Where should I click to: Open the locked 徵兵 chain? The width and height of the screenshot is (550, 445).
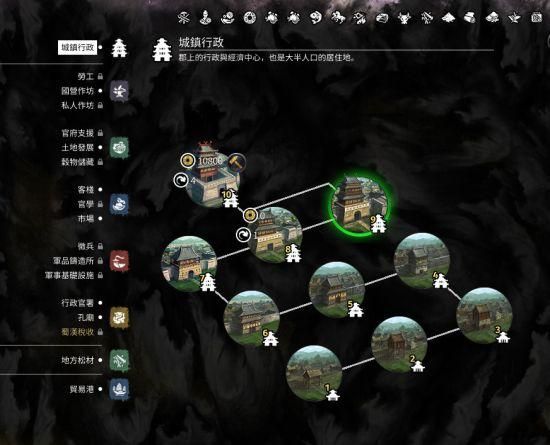86,246
